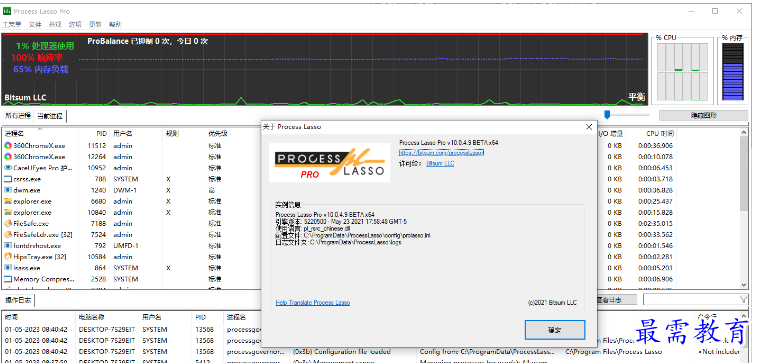Select the 360ChromeX.exe icon with PID 11512
This screenshot has width=757, height=363.
(8, 145)
